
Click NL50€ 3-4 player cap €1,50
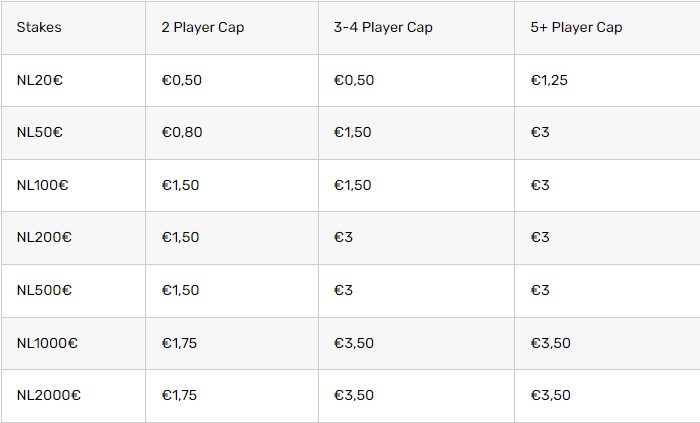pyautogui.click(x=353, y=133)
